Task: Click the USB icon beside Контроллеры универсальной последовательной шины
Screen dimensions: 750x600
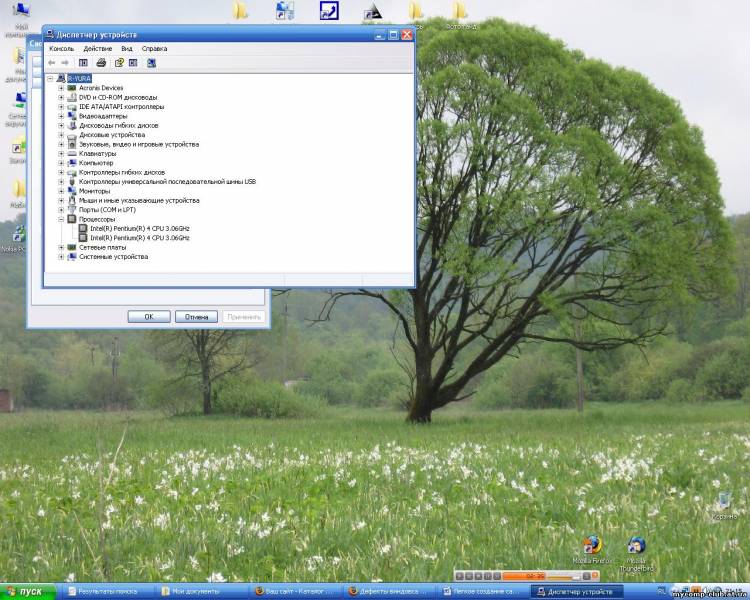Action: point(72,181)
